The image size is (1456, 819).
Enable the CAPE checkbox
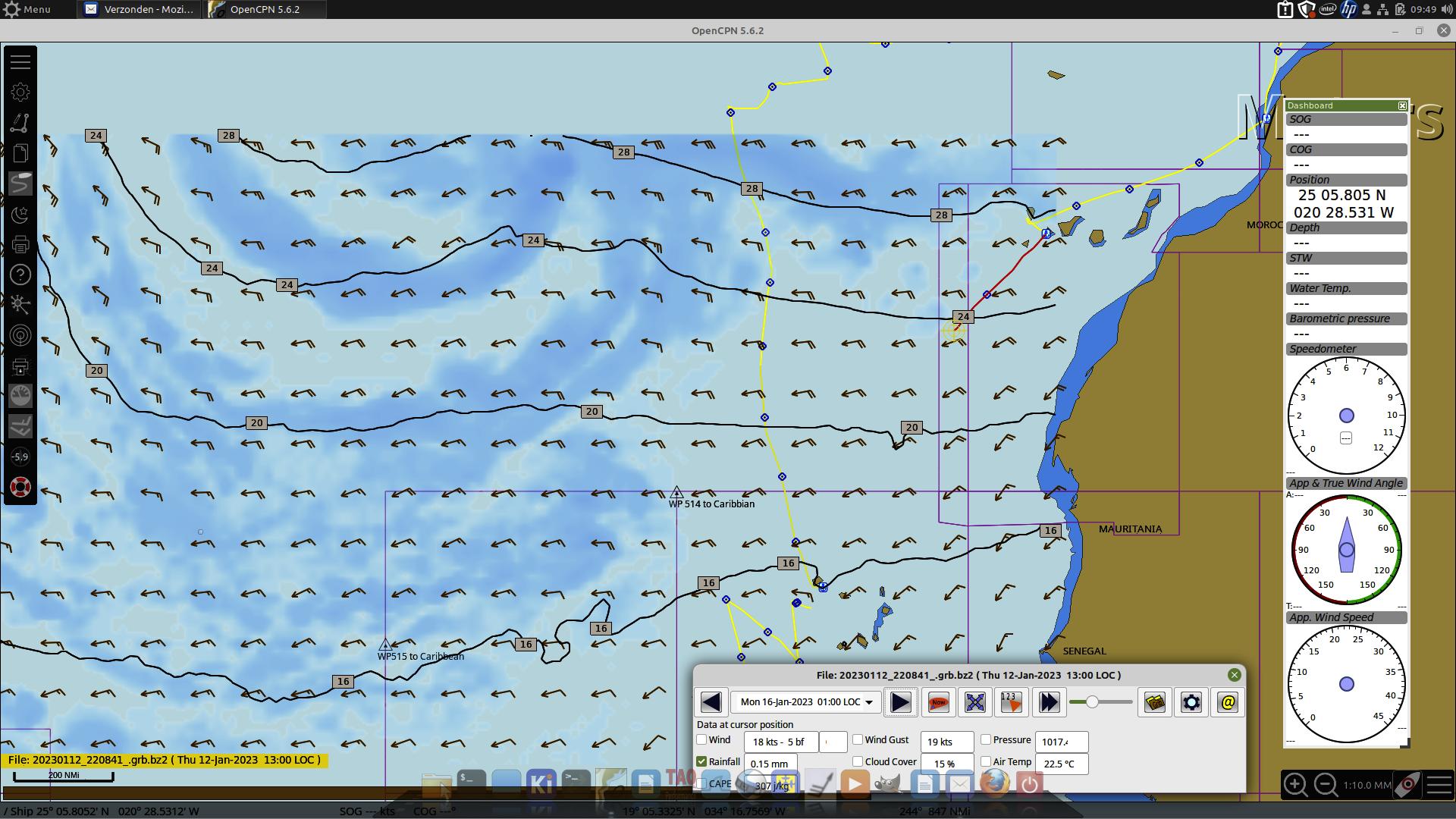702,783
